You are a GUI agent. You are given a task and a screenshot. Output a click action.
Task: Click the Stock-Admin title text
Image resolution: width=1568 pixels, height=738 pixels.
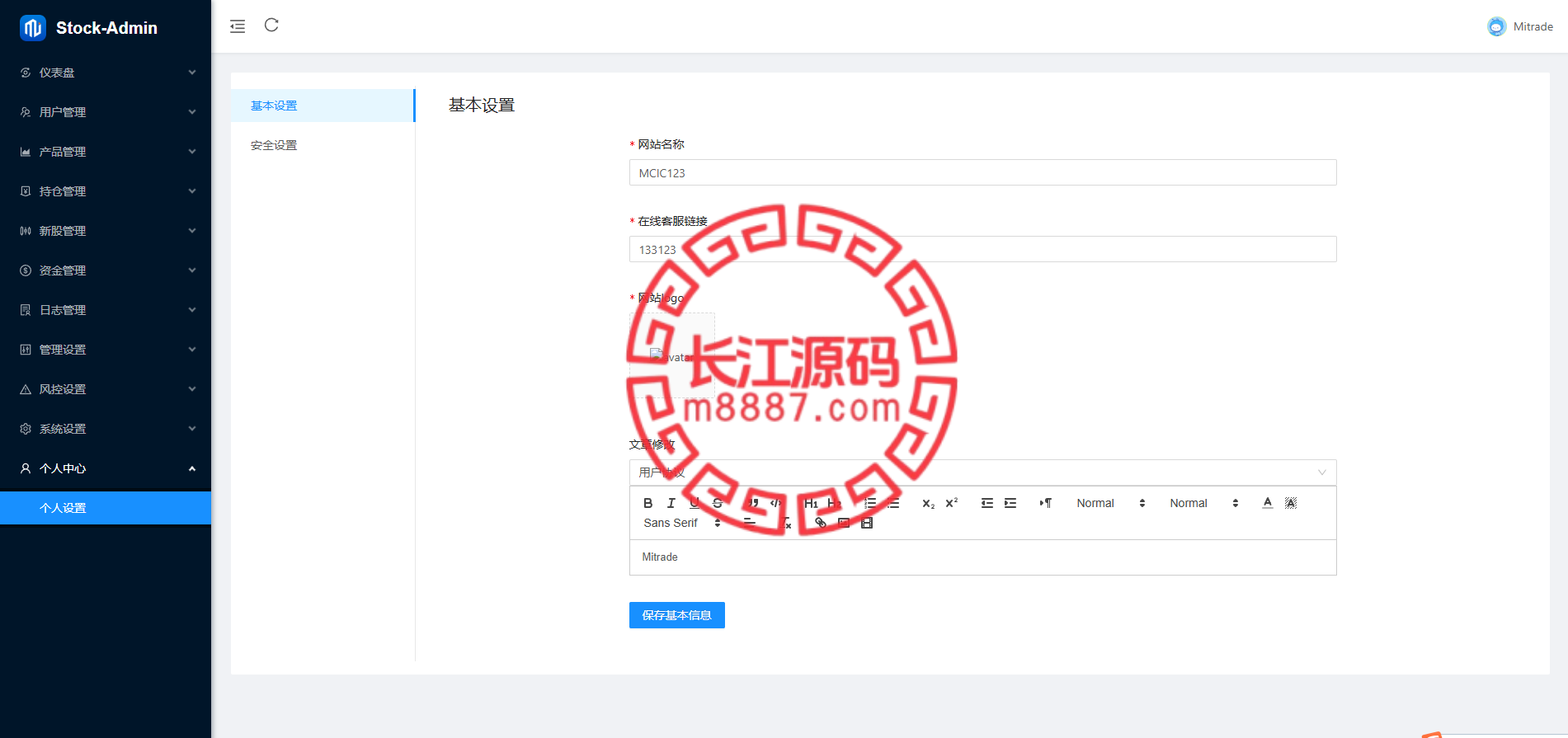point(106,28)
